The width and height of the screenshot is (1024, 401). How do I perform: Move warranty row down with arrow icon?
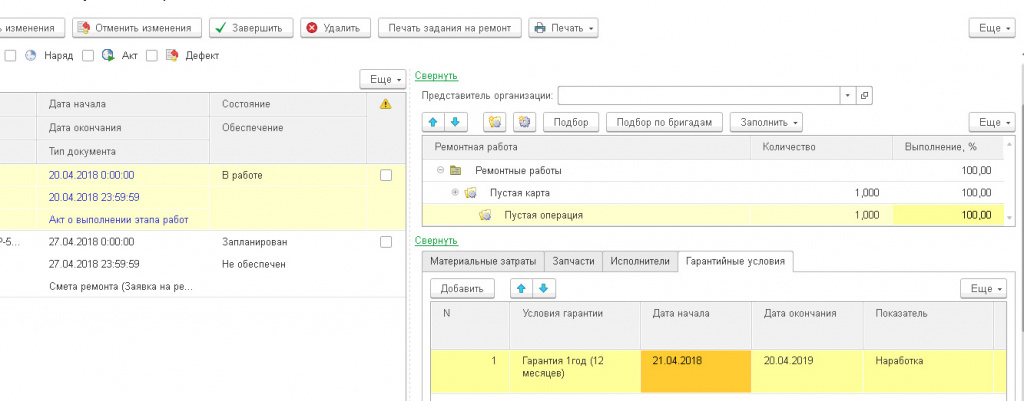coord(541,288)
